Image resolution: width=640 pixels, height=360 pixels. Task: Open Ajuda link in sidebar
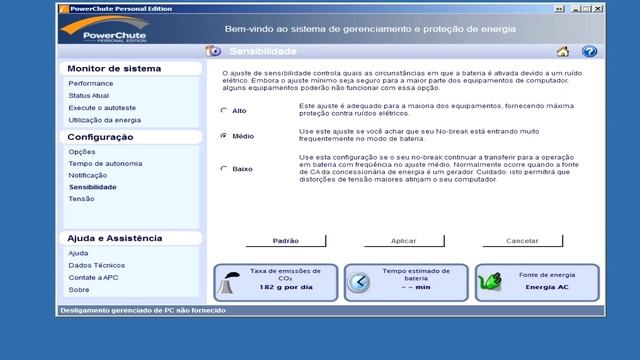(x=78, y=253)
